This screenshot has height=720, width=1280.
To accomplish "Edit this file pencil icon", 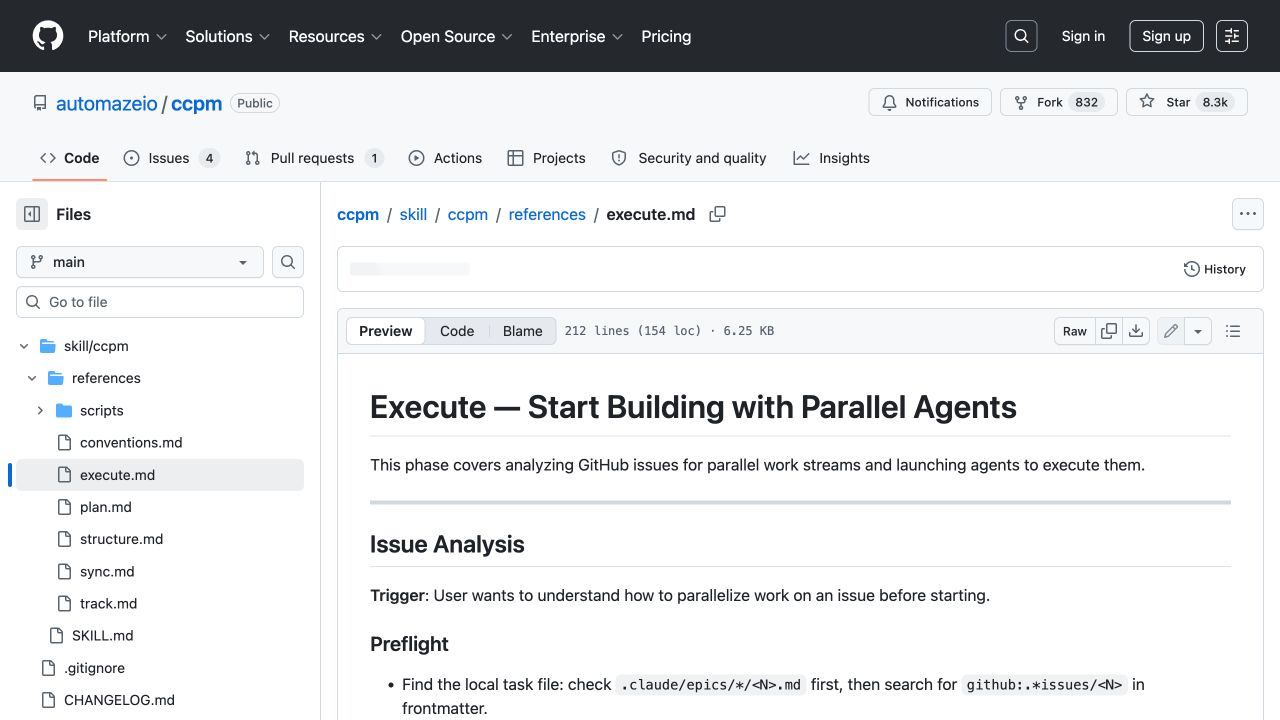I will [1171, 331].
